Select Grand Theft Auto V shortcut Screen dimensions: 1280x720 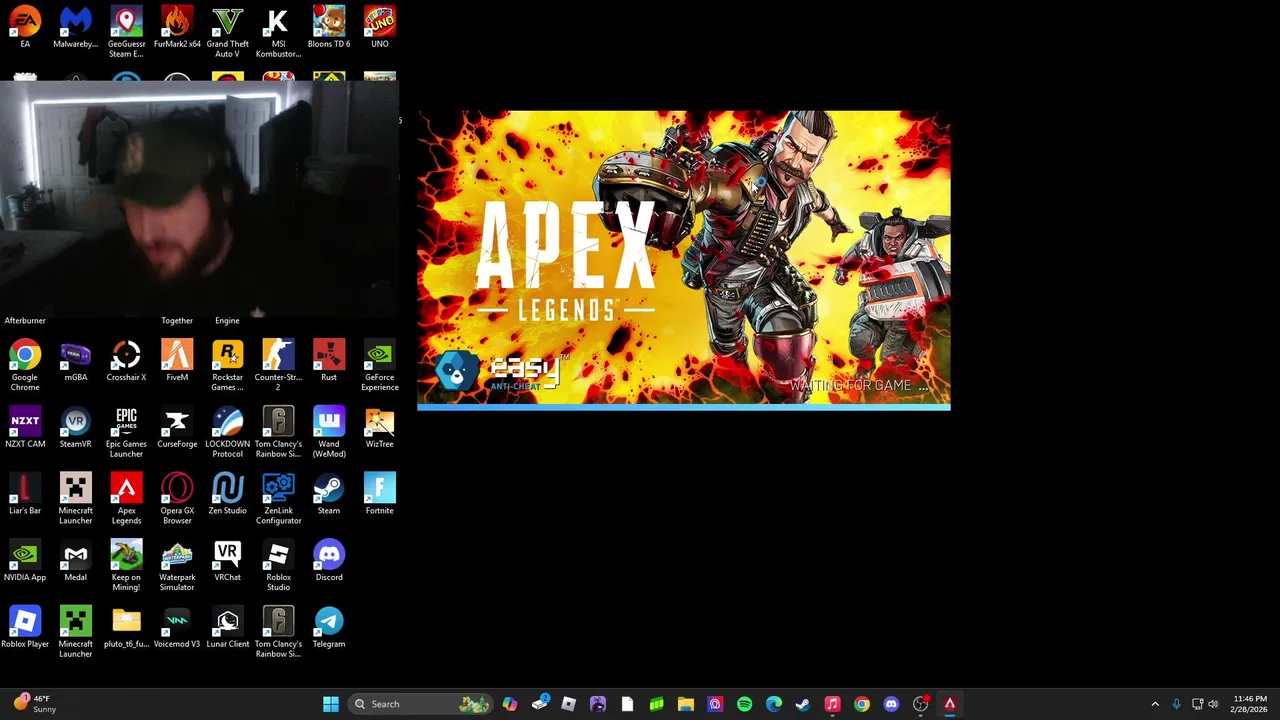[227, 32]
